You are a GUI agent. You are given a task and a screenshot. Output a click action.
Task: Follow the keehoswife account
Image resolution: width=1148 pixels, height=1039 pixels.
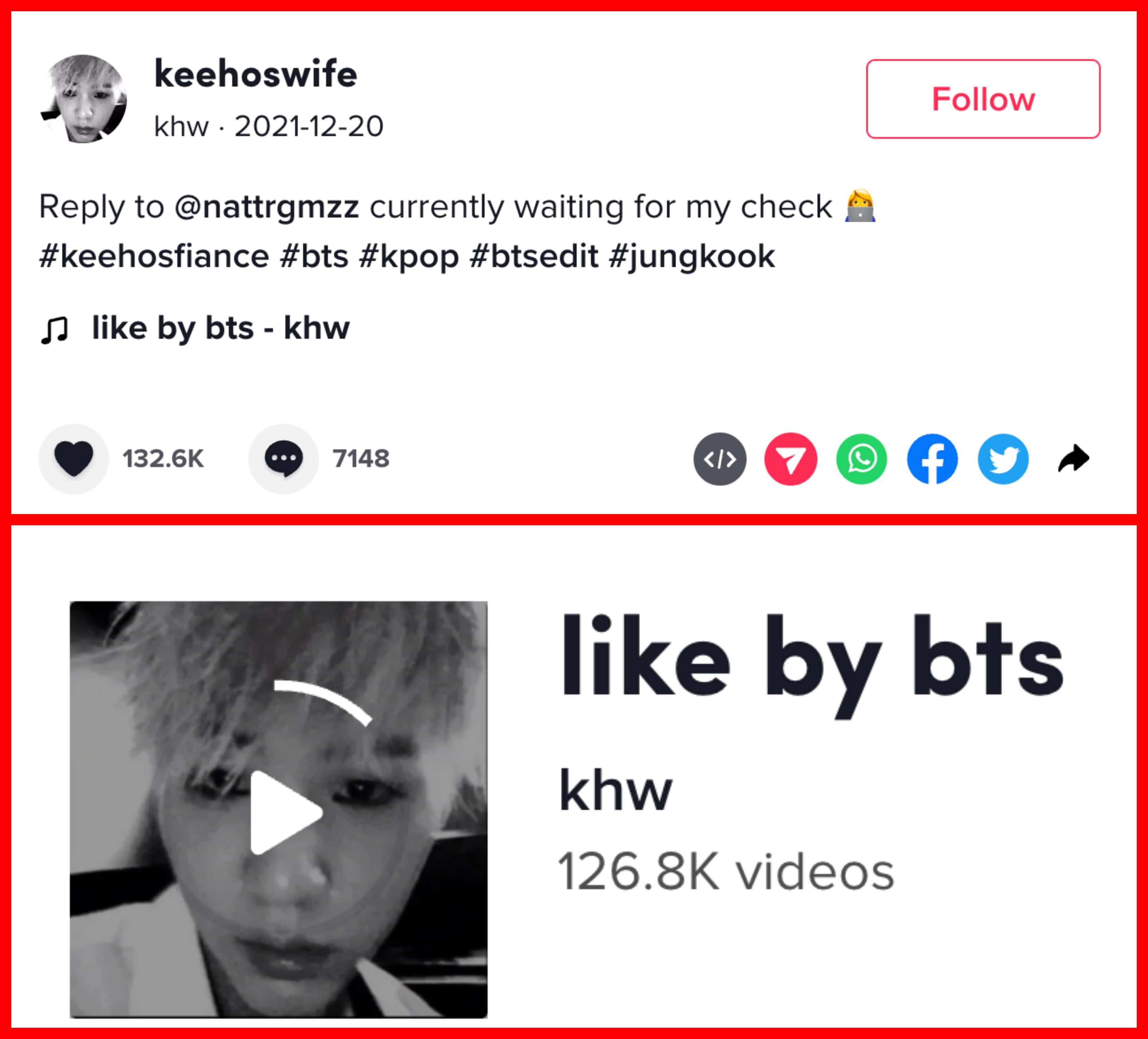pos(983,98)
